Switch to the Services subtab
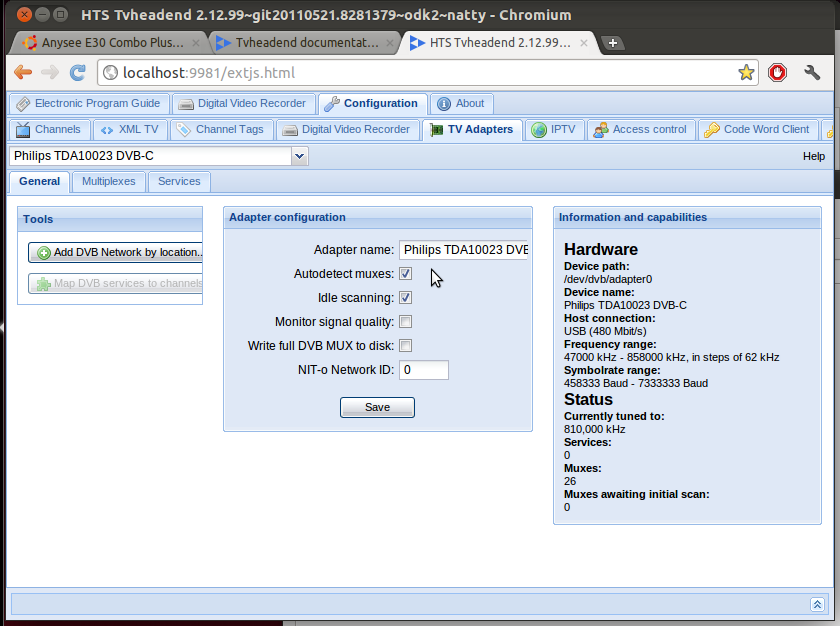 (179, 182)
